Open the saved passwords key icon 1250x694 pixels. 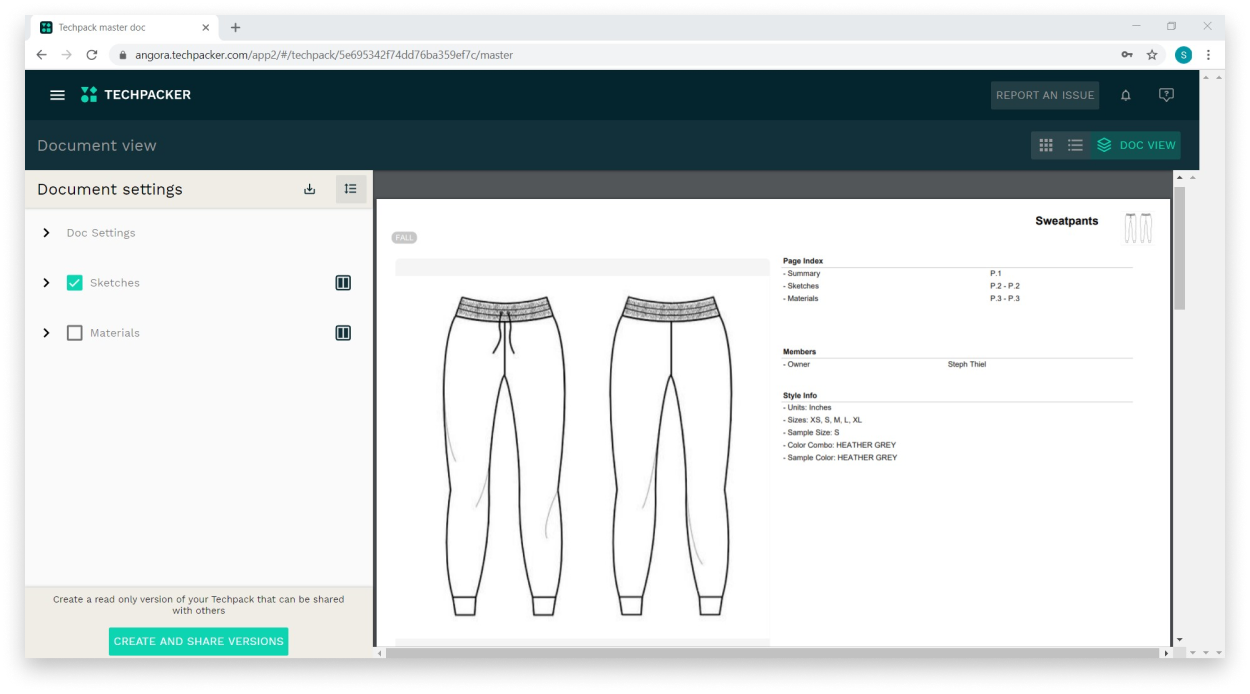1127,55
